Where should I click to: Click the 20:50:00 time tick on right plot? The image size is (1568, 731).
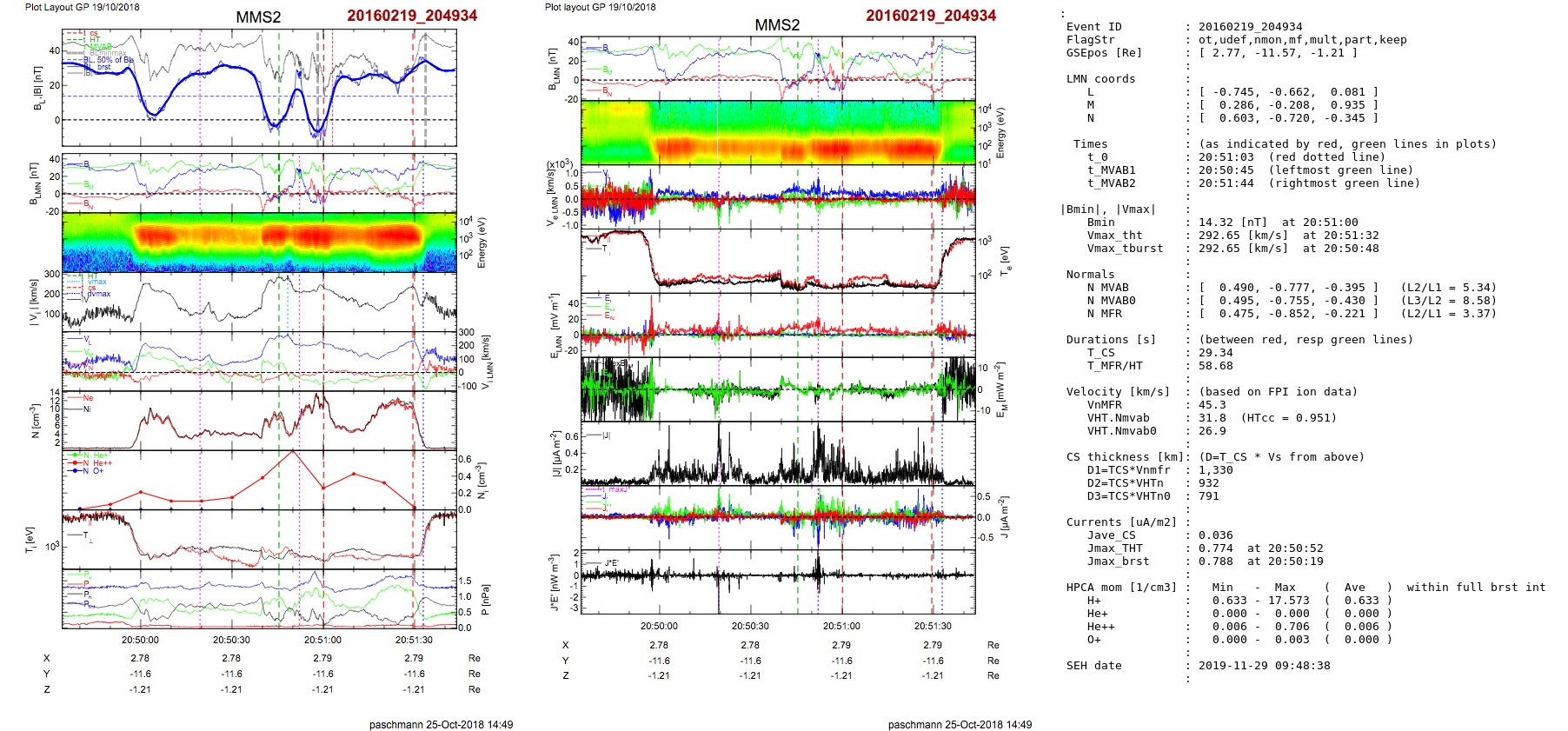[659, 626]
